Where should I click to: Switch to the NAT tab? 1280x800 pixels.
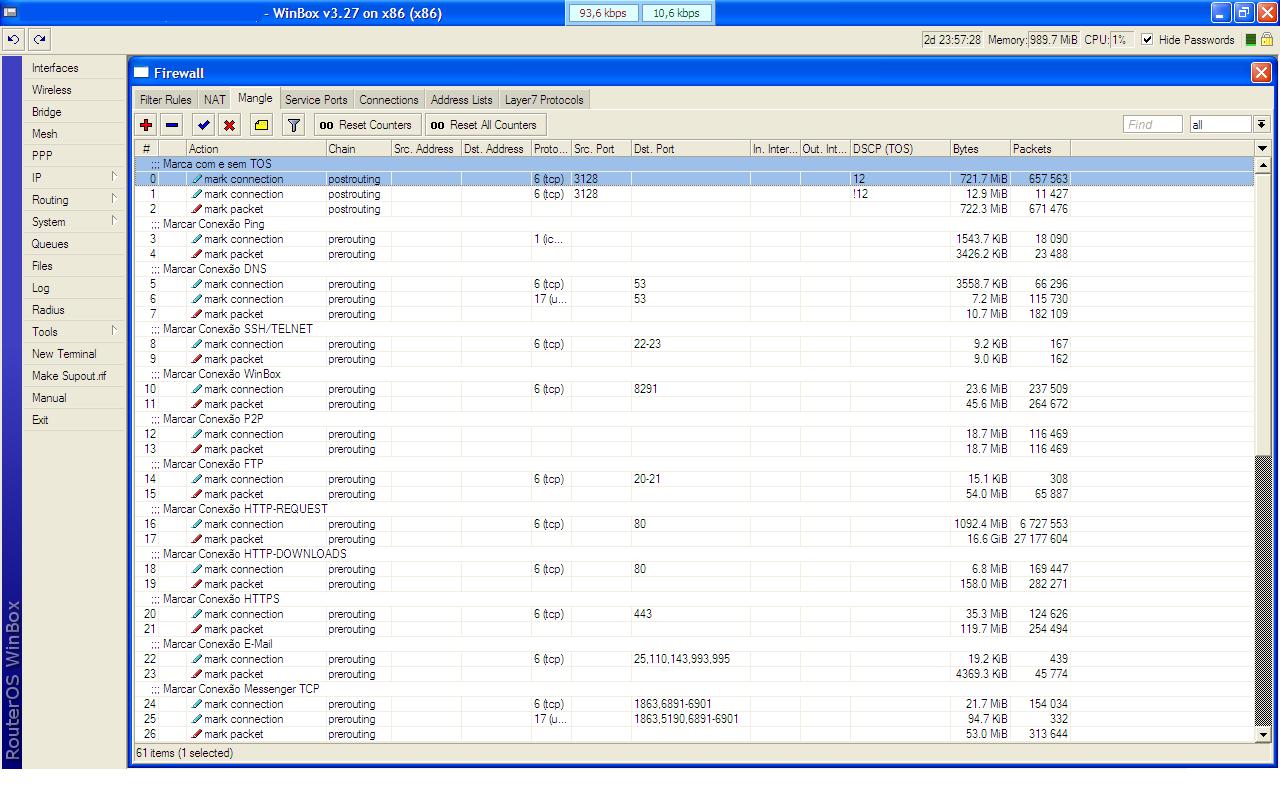(x=215, y=100)
